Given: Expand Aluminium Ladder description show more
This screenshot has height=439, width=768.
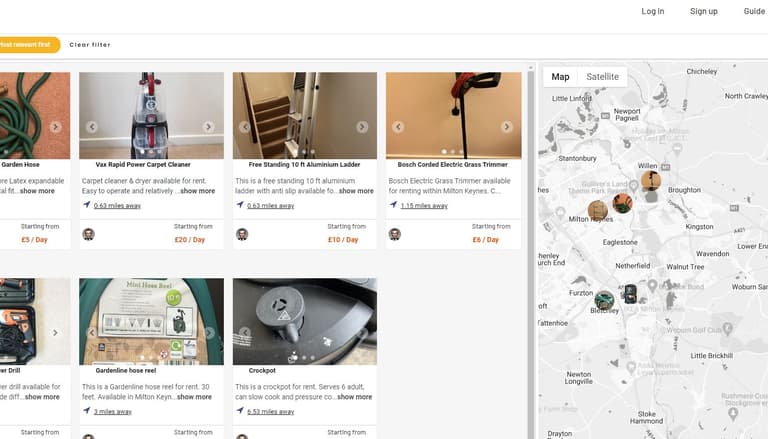Looking at the screenshot, I should [356, 191].
